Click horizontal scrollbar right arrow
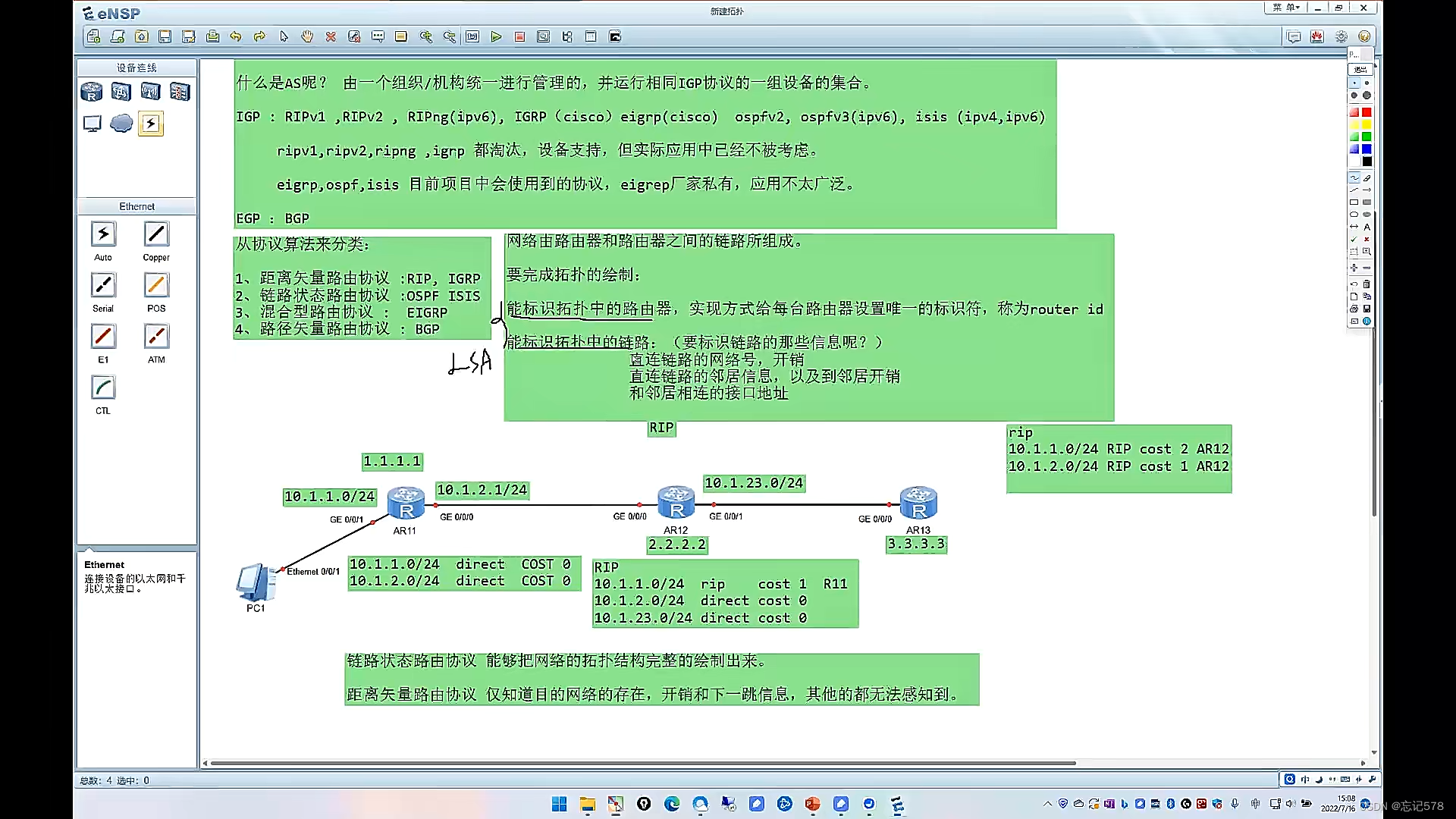This screenshot has width=1456, height=819. point(1363,763)
